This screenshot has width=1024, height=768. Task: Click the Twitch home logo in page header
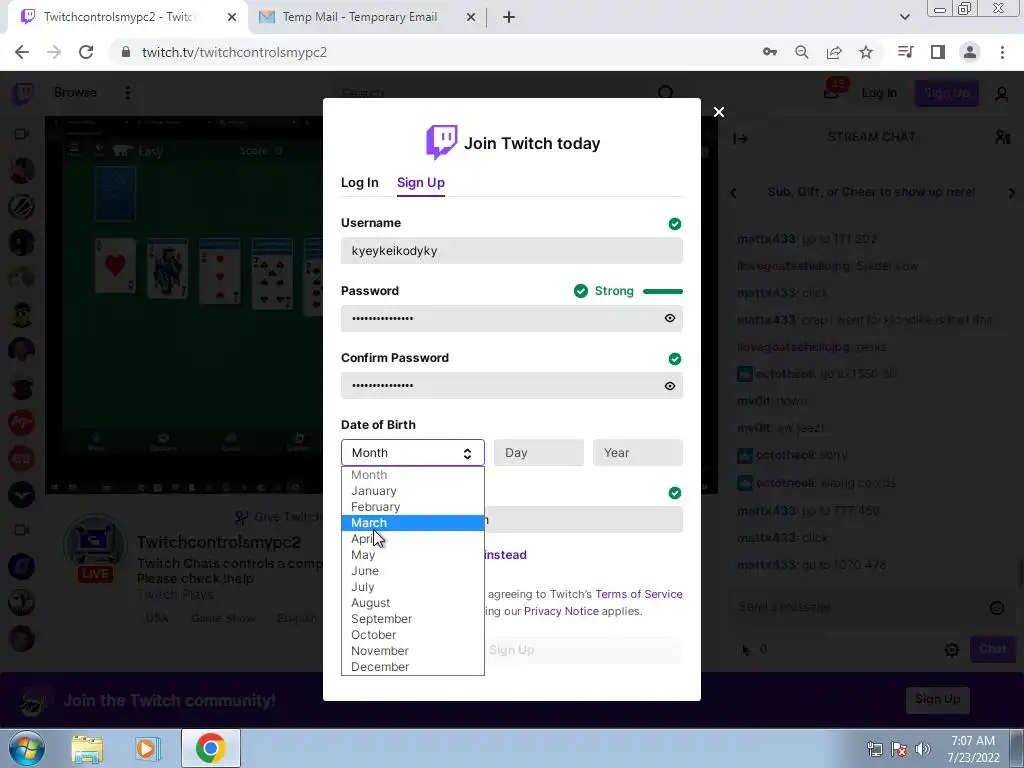coord(24,93)
